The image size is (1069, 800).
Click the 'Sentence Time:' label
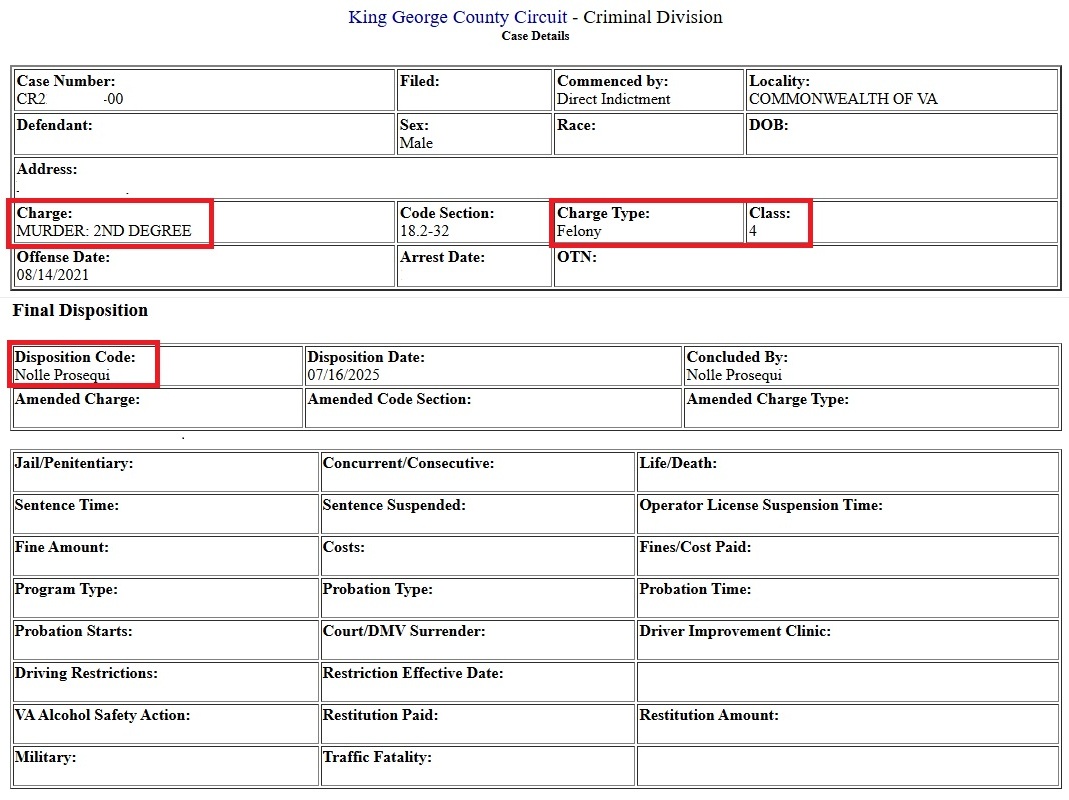pos(66,505)
